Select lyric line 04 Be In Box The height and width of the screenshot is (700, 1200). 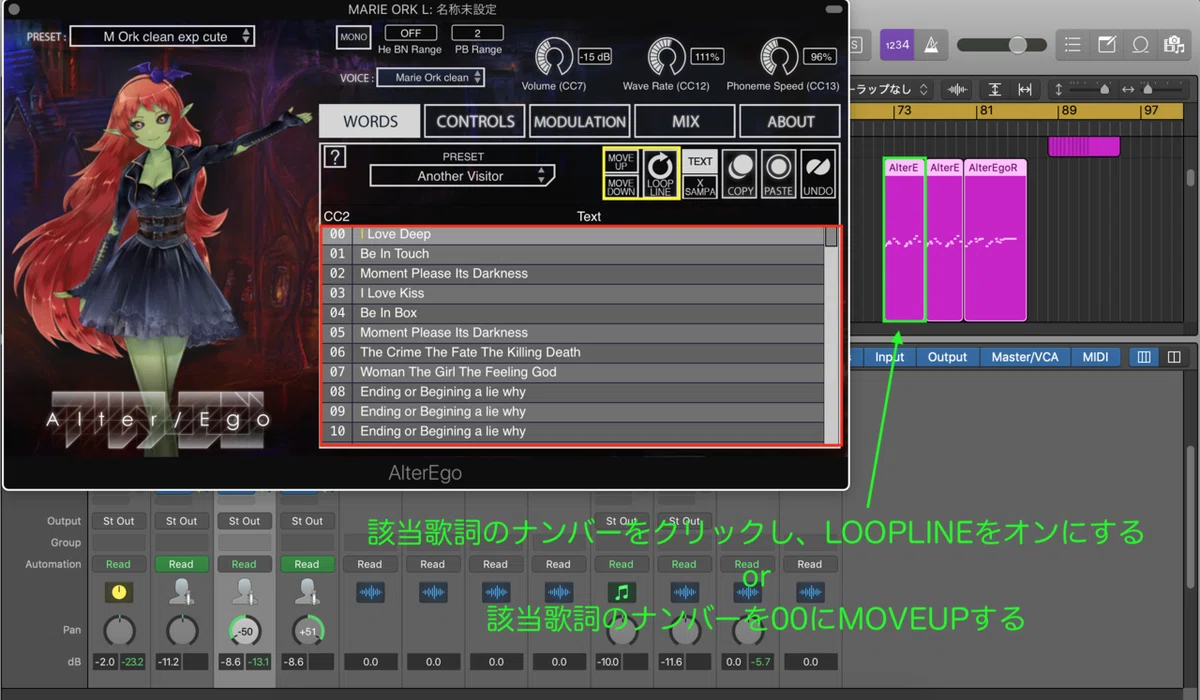click(x=574, y=313)
